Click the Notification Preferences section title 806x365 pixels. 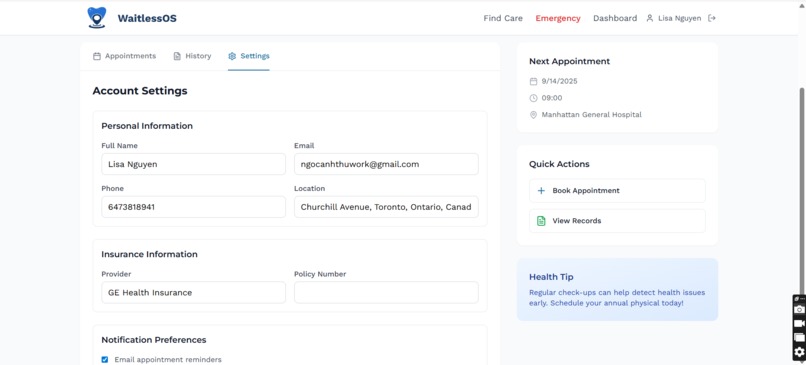tap(154, 340)
